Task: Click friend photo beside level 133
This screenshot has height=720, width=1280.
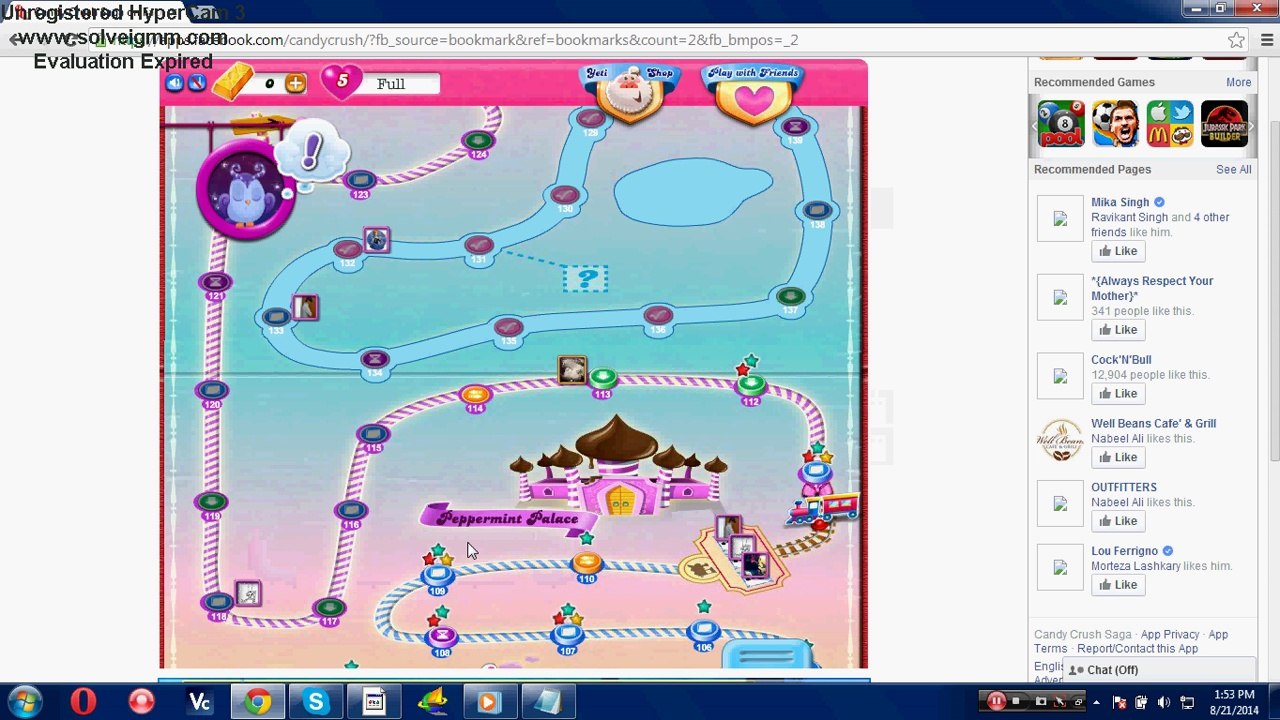Action: click(x=305, y=308)
